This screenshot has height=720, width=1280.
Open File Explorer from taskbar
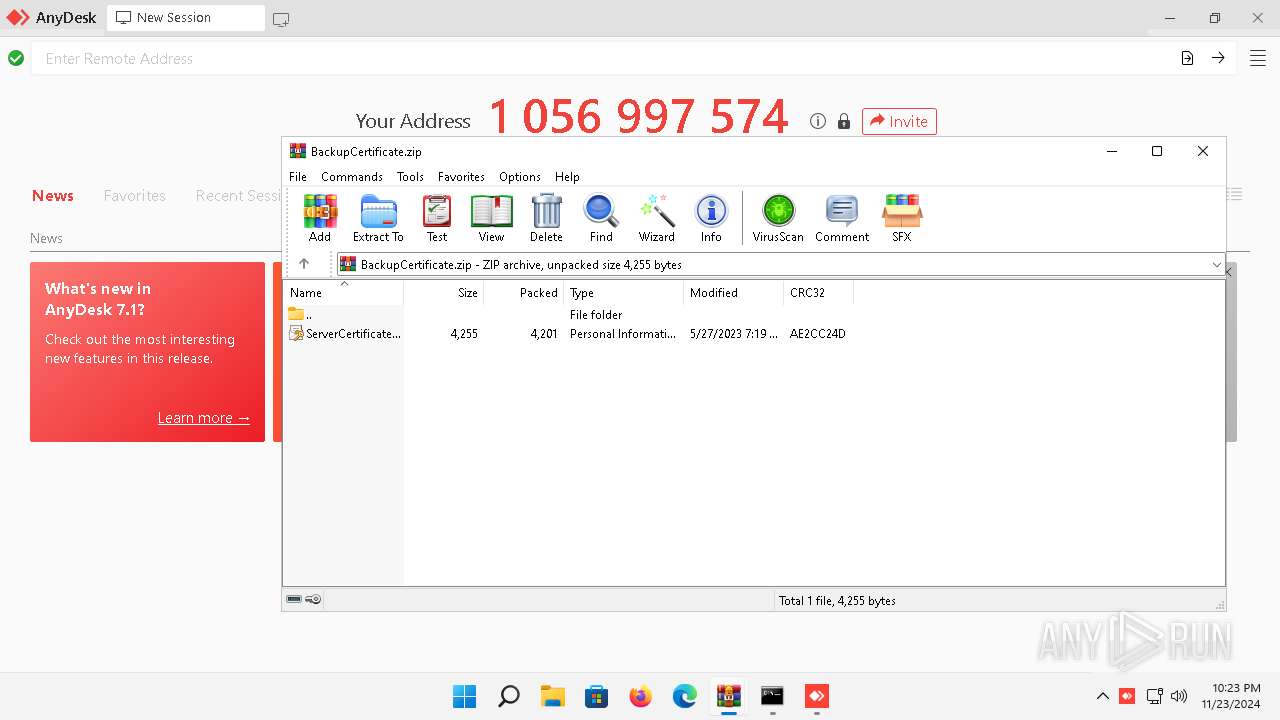tap(552, 696)
